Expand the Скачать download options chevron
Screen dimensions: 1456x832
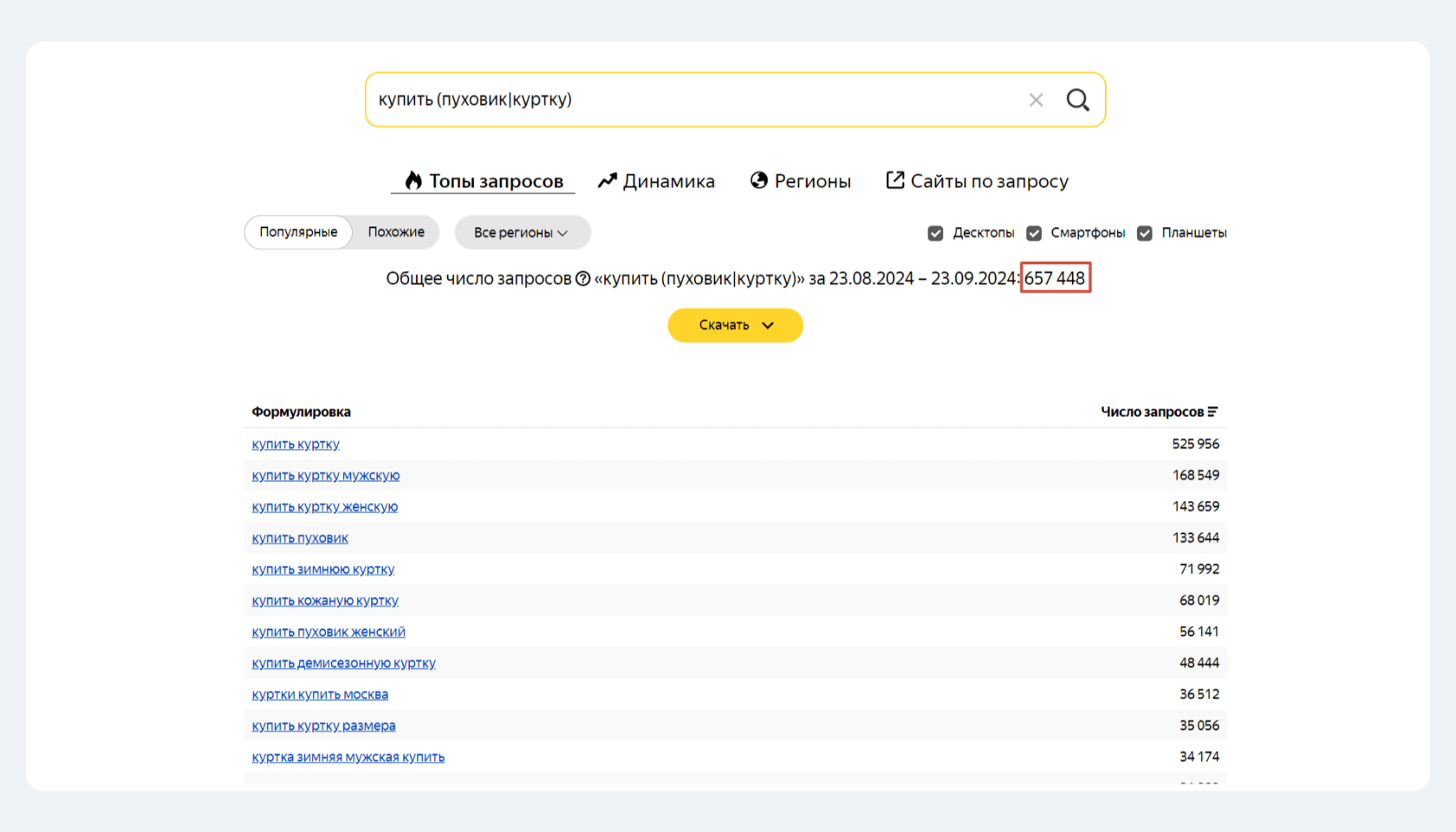click(x=766, y=325)
